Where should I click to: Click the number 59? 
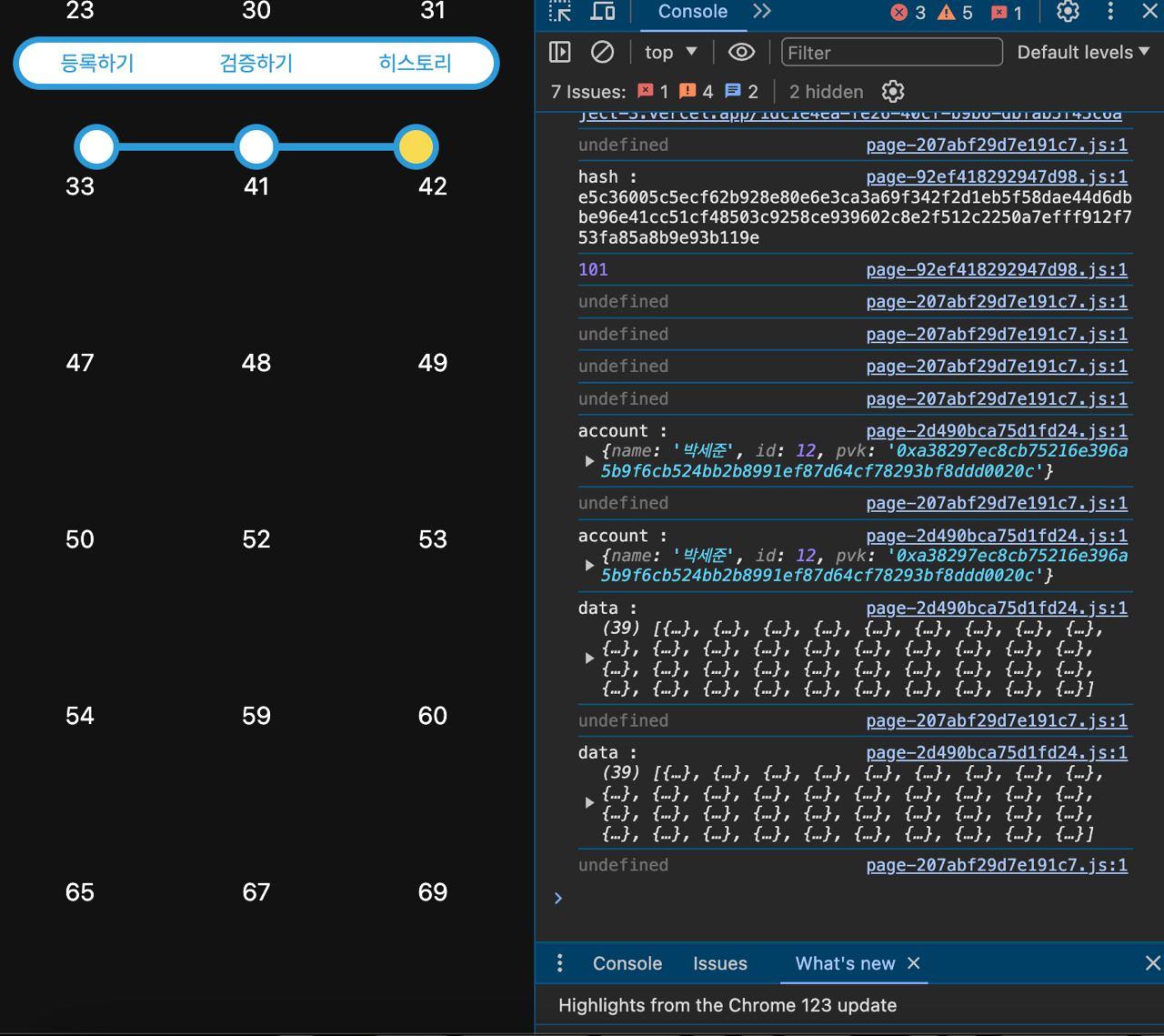point(256,716)
